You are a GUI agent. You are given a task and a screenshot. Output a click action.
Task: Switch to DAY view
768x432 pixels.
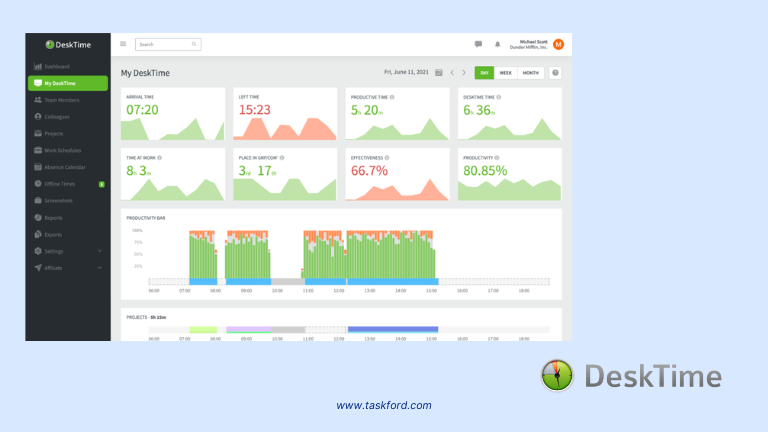(x=484, y=73)
